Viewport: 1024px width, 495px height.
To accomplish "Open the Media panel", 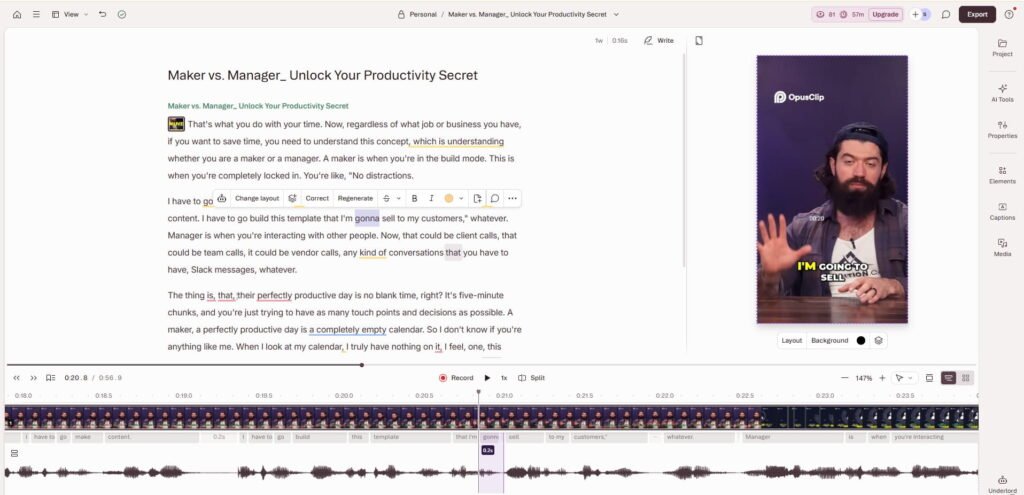I will tap(1002, 248).
